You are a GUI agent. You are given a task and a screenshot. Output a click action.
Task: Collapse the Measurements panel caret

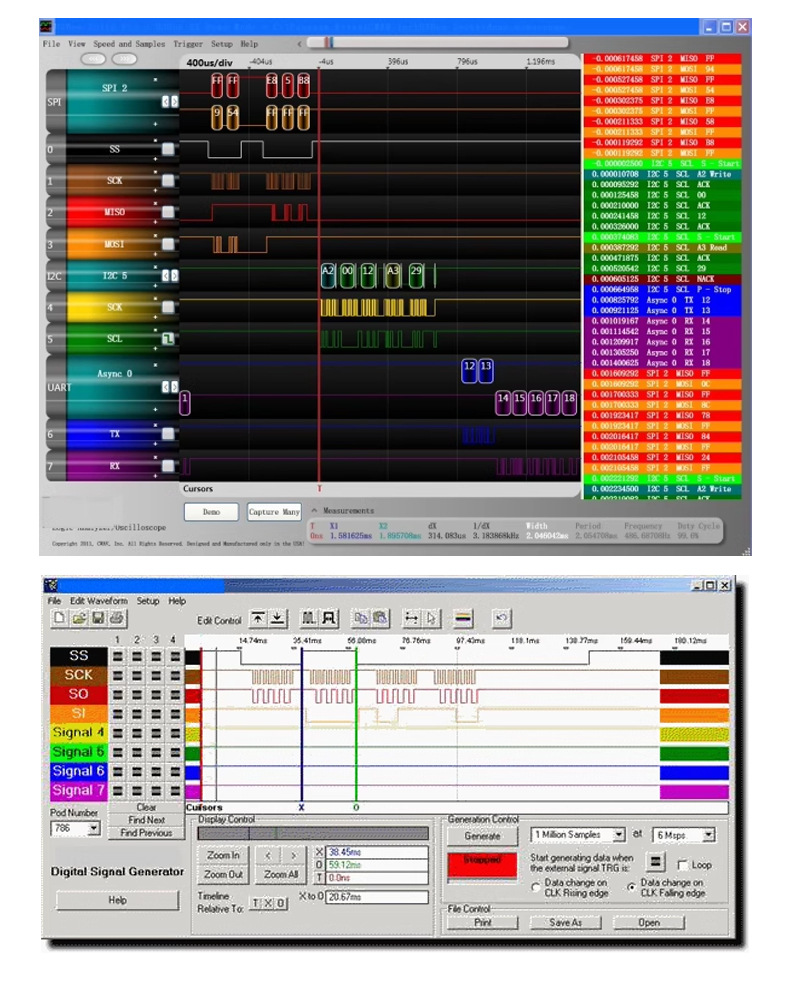coord(315,511)
